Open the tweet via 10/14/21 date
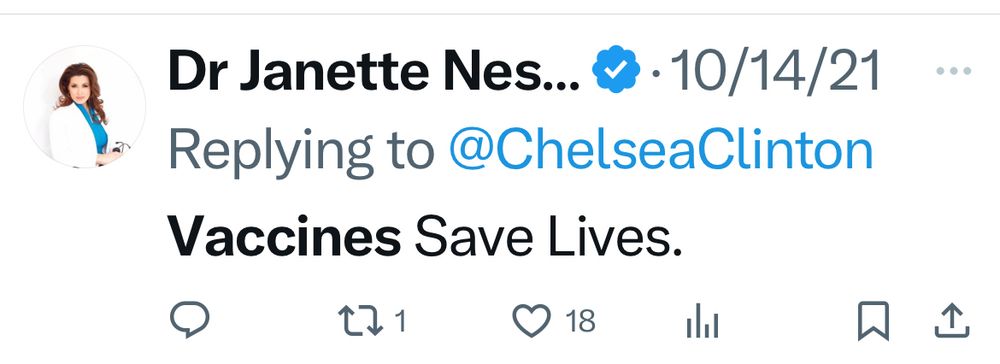Image resolution: width=1000 pixels, height=364 pixels. [775, 70]
